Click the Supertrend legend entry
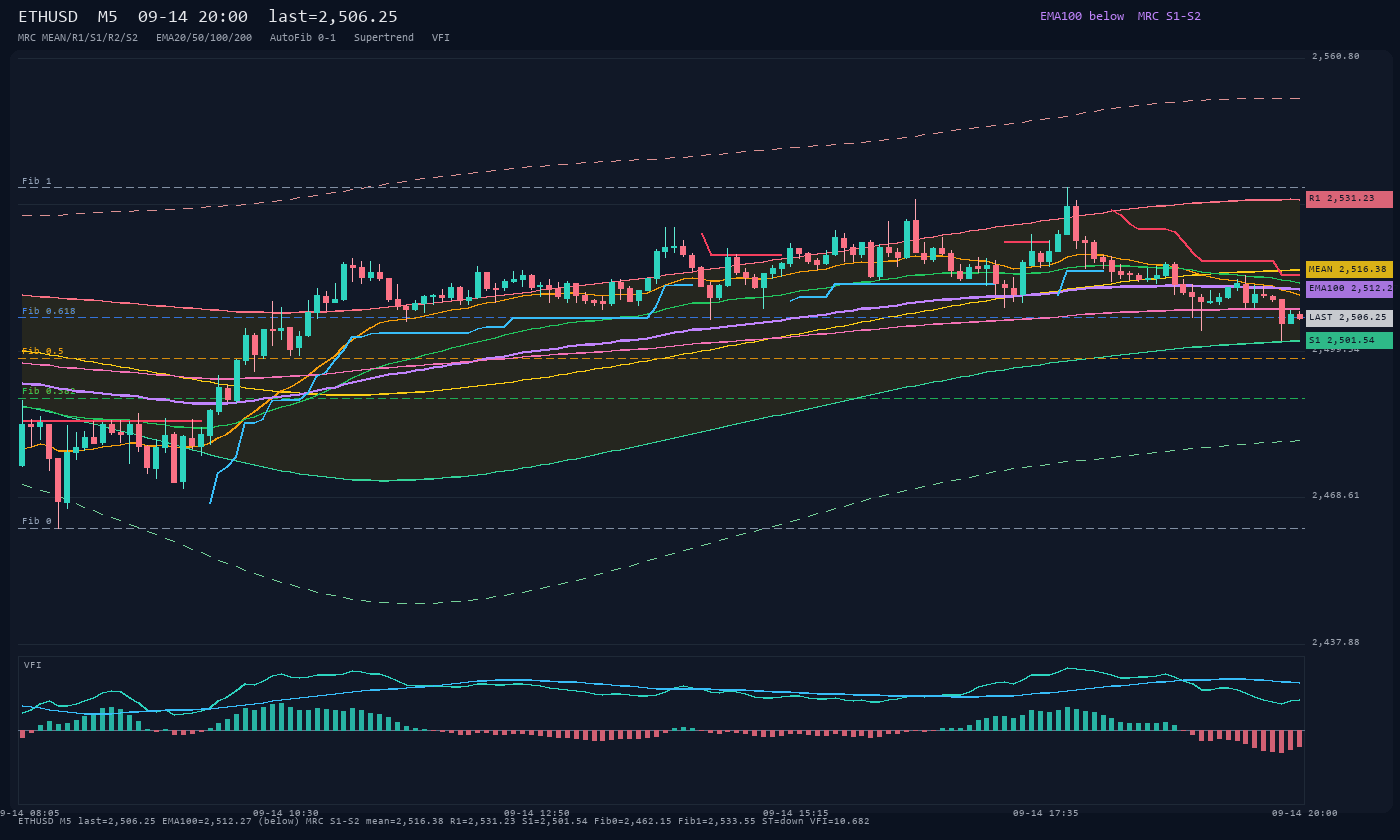 point(384,37)
